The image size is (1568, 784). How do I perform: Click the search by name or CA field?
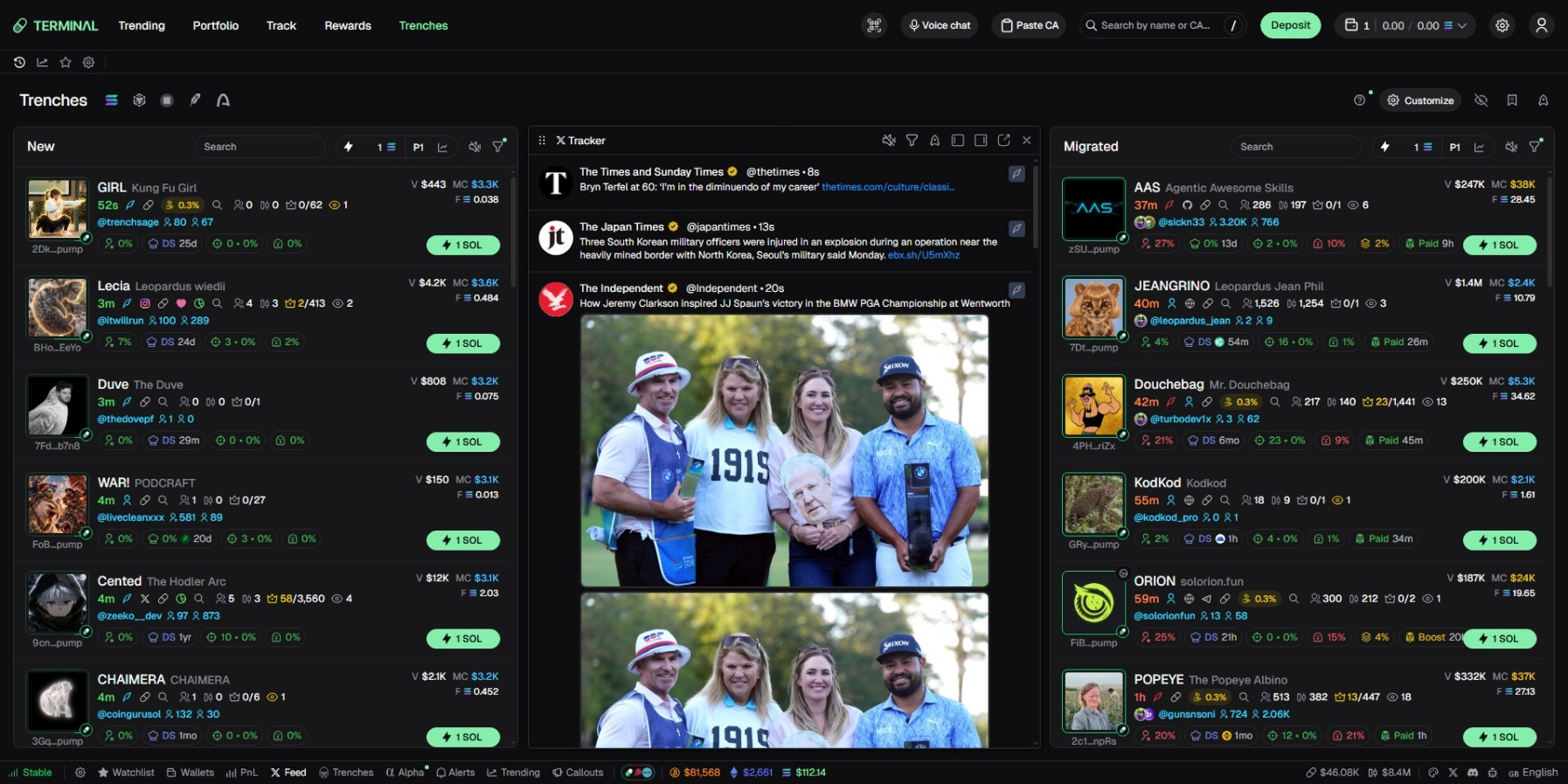pyautogui.click(x=1162, y=25)
